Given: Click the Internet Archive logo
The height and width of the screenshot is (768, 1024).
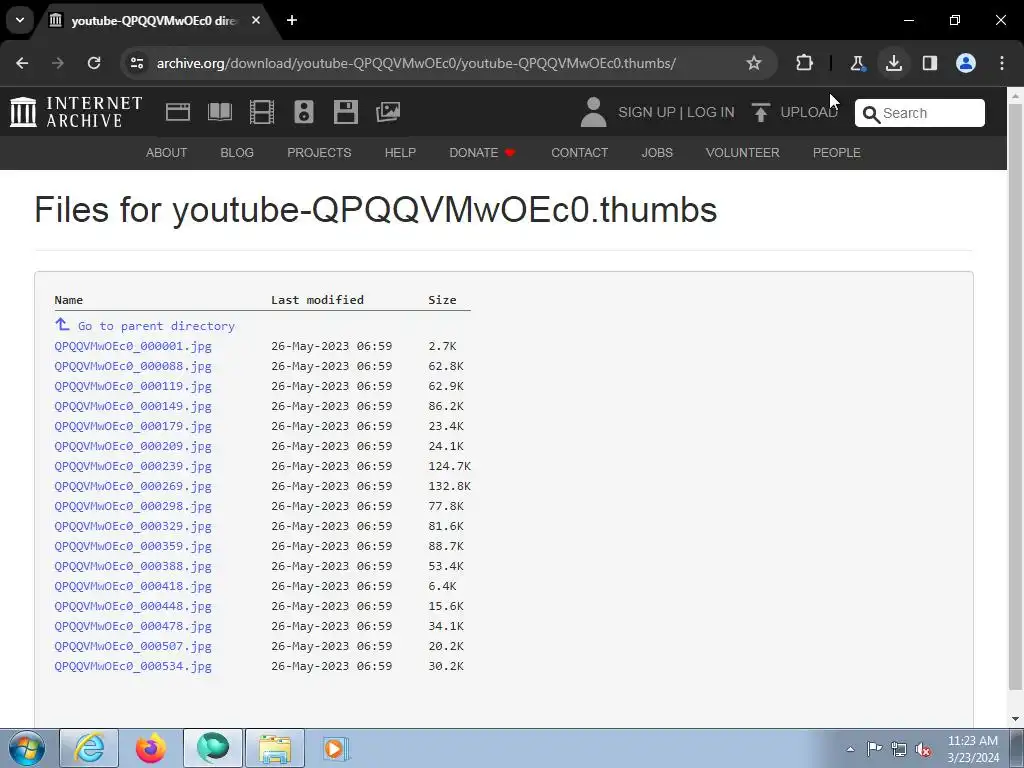Looking at the screenshot, I should pyautogui.click(x=76, y=112).
